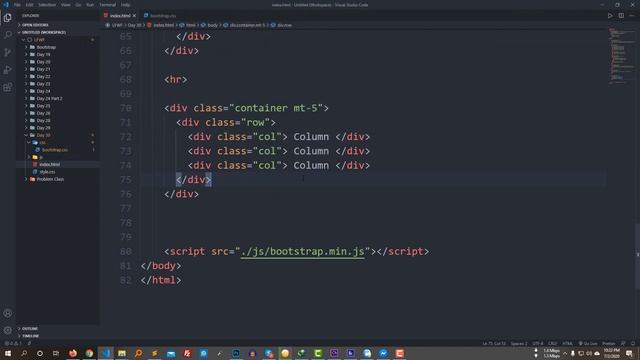Expand the Timeline panel
640x360 pixels.
pyautogui.click(x=57, y=336)
